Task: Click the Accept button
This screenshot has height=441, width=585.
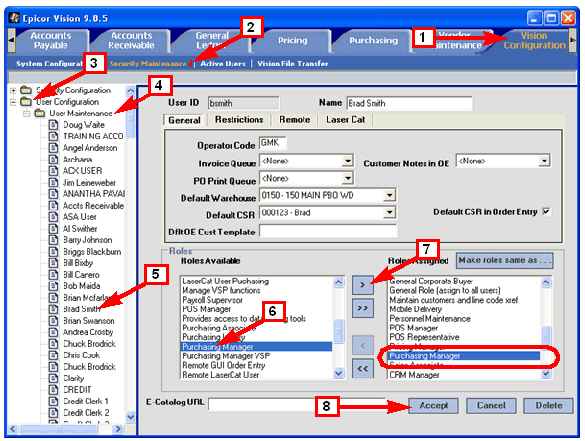Action: coord(433,406)
